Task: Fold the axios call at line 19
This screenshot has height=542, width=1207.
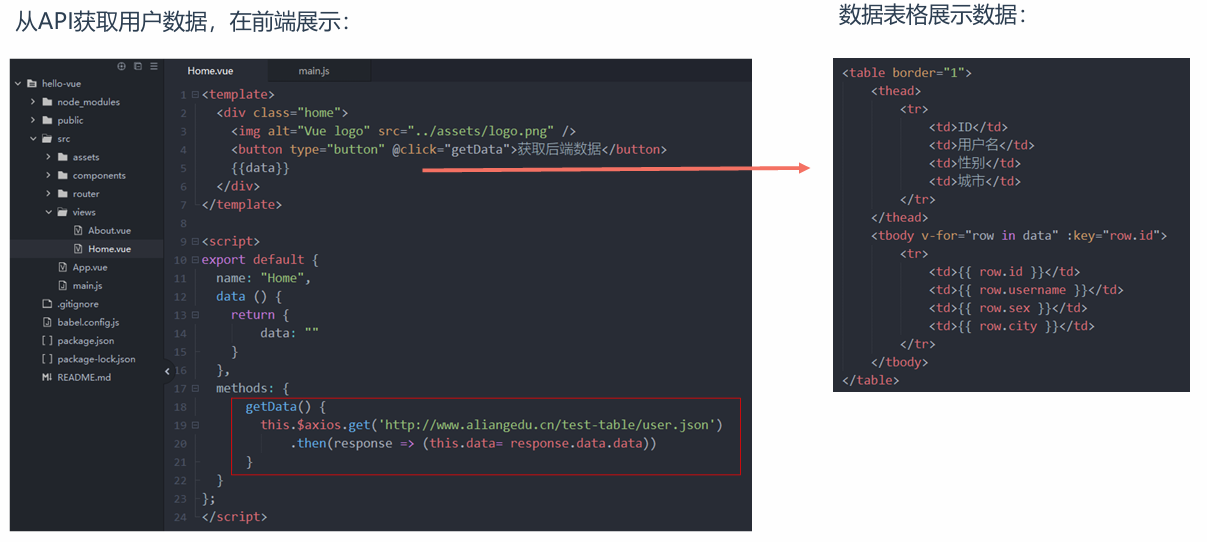Action: tap(195, 425)
